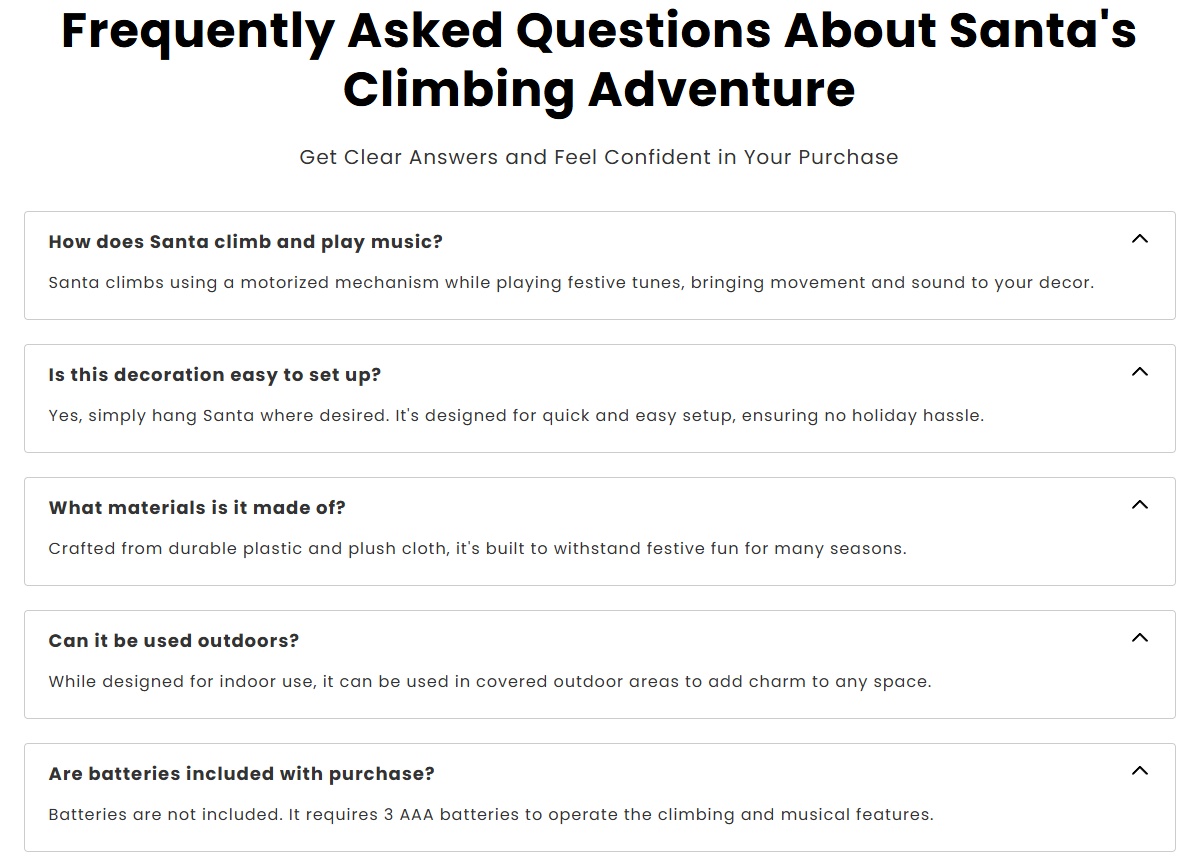Click the chevron for 'Can it be used outdoors?'
The height and width of the screenshot is (860, 1200).
[1139, 638]
